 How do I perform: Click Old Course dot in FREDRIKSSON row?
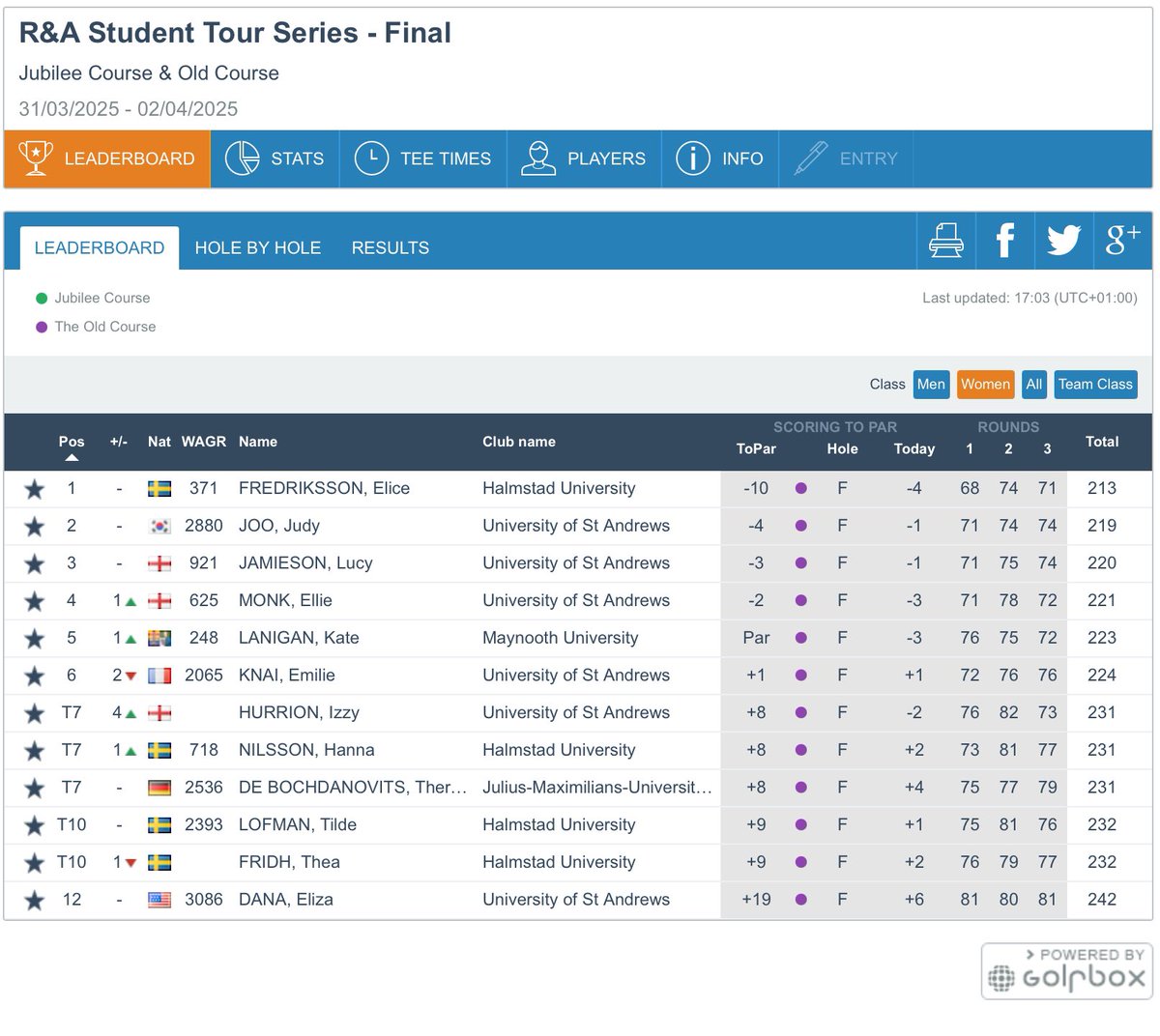coord(800,488)
